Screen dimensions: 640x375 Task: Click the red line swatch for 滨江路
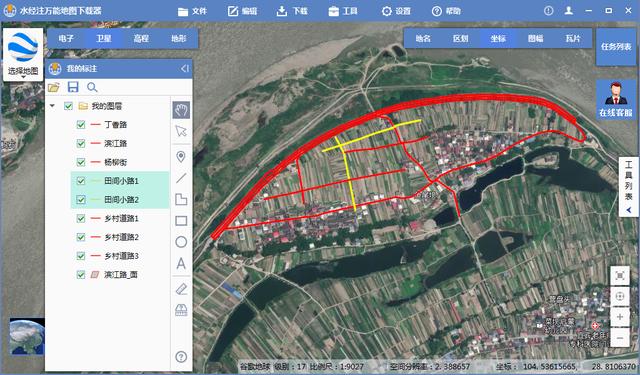click(95, 143)
